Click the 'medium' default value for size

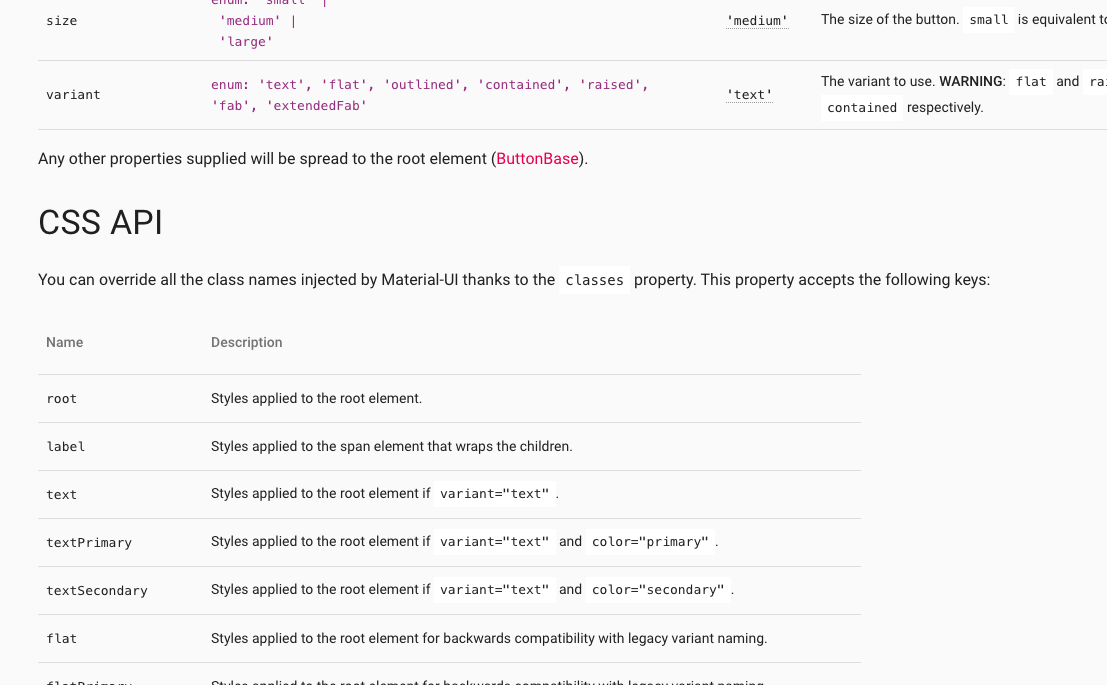756,19
